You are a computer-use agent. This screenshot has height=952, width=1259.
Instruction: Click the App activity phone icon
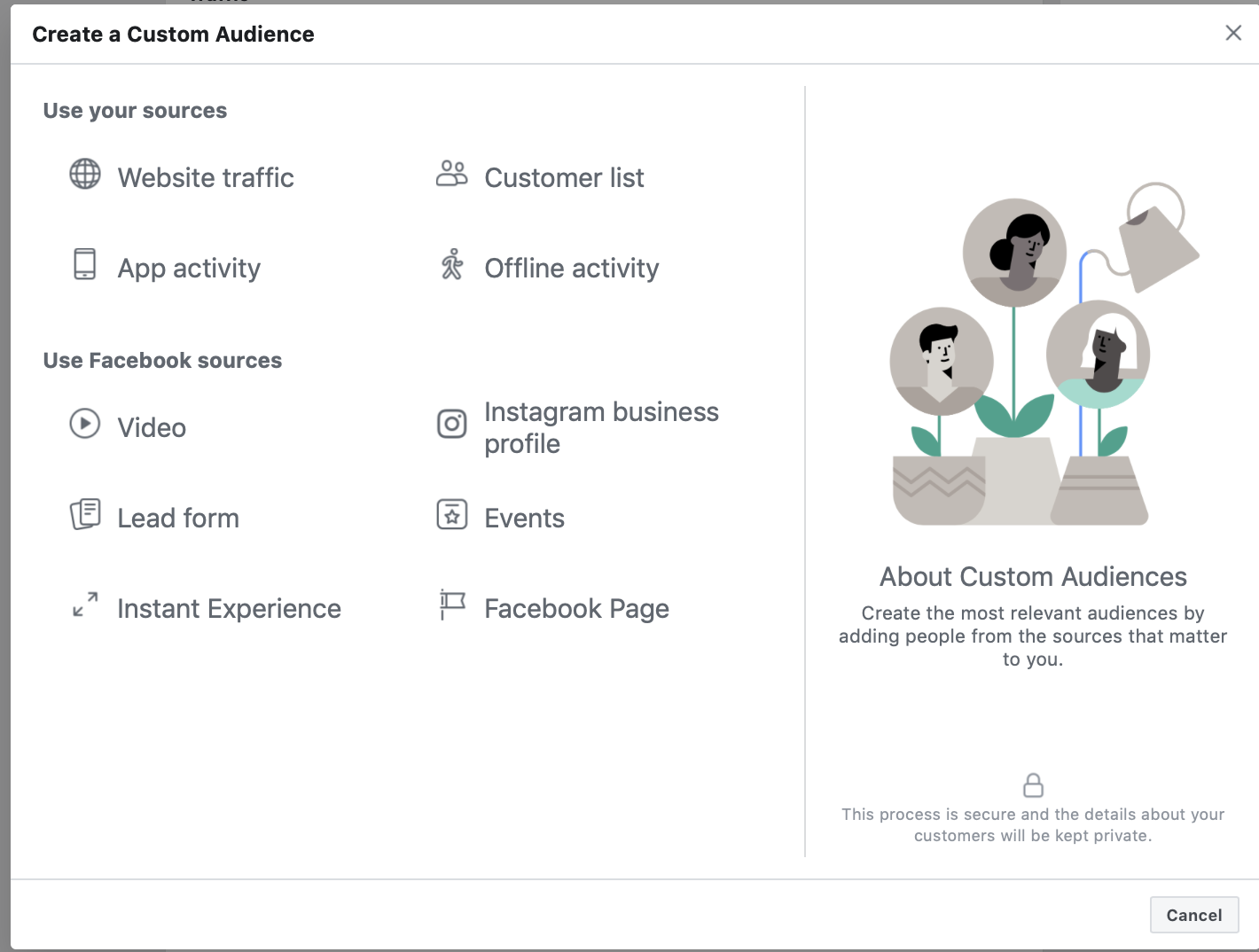point(84,264)
